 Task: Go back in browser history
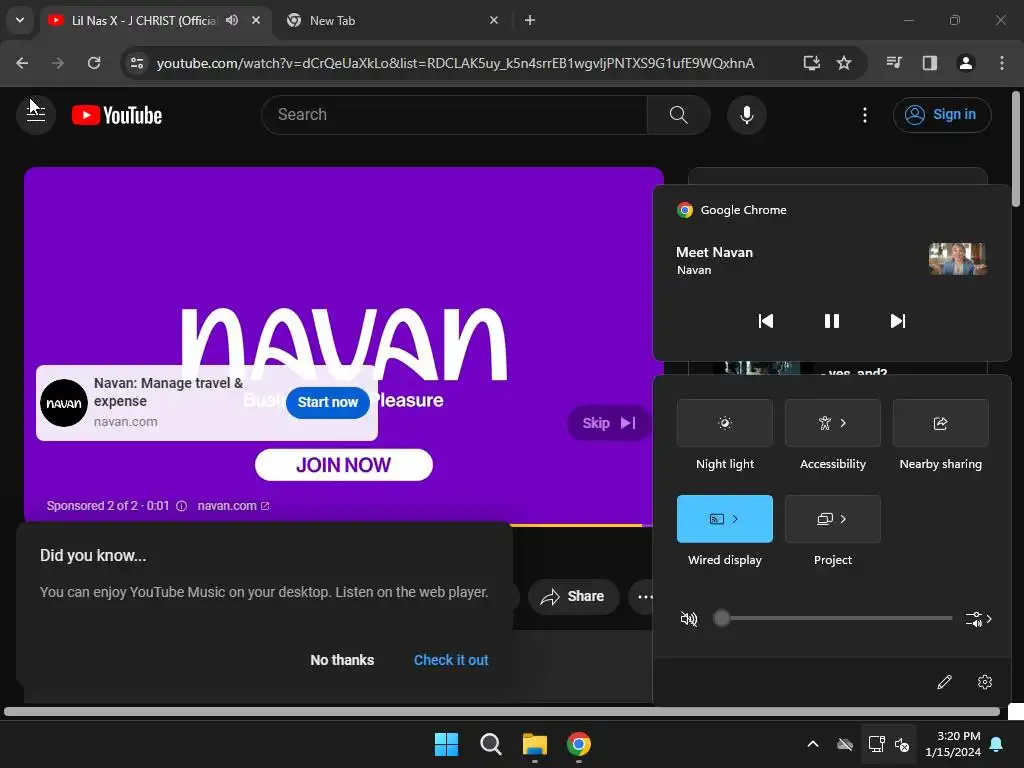point(22,63)
